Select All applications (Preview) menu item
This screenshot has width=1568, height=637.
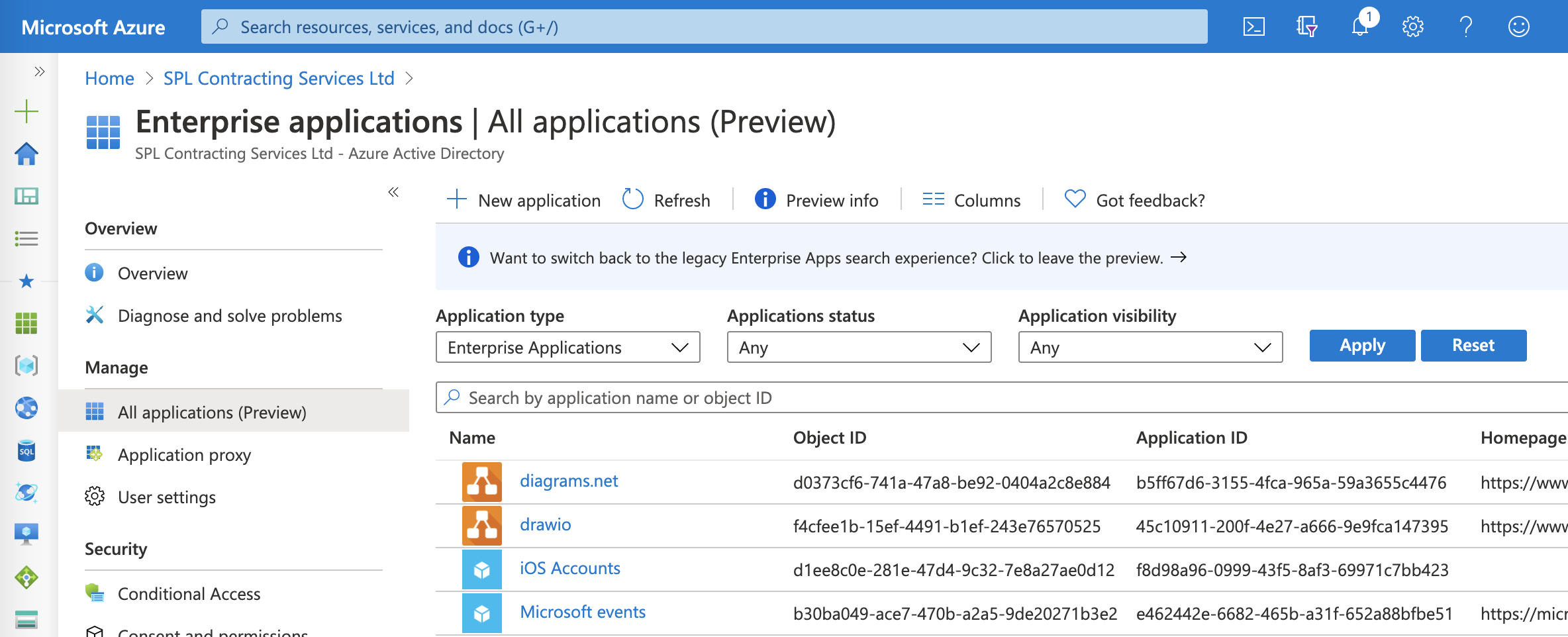pyautogui.click(x=233, y=412)
